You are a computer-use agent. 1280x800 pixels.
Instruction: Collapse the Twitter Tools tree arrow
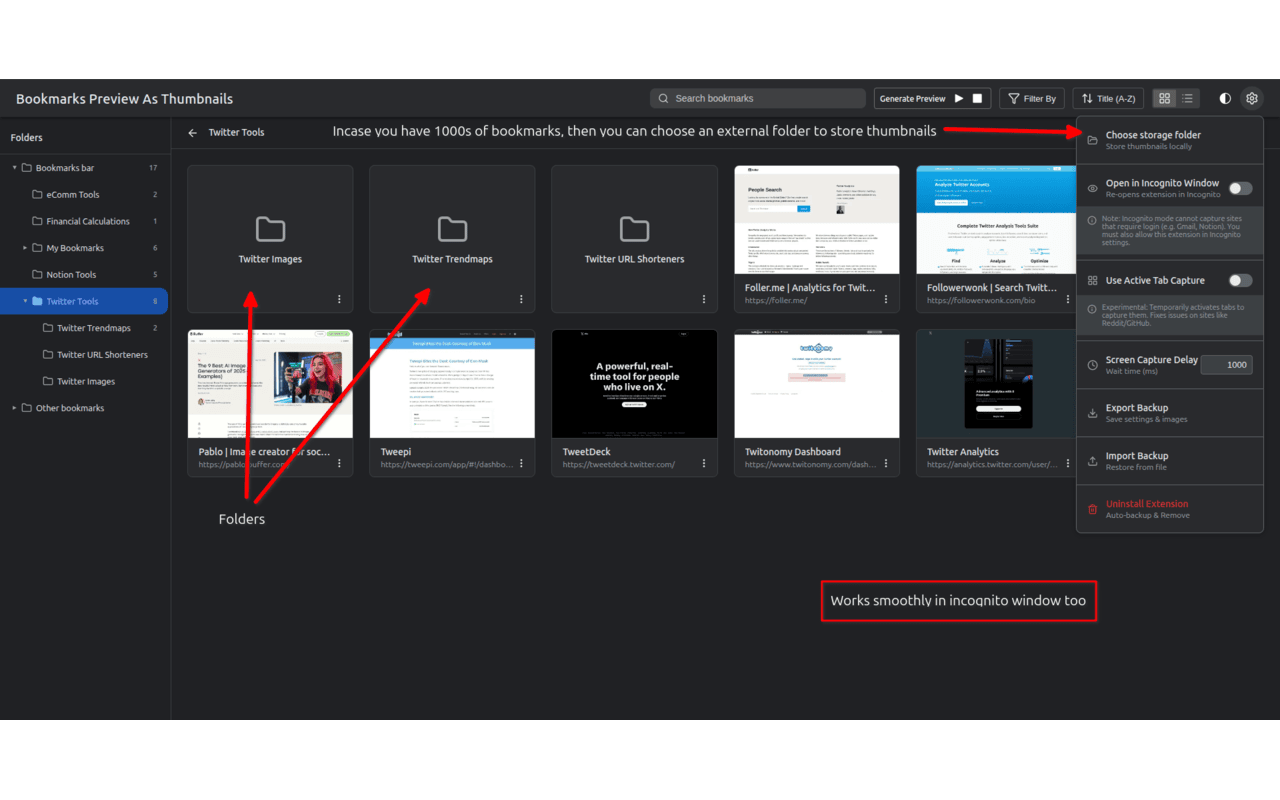25,301
